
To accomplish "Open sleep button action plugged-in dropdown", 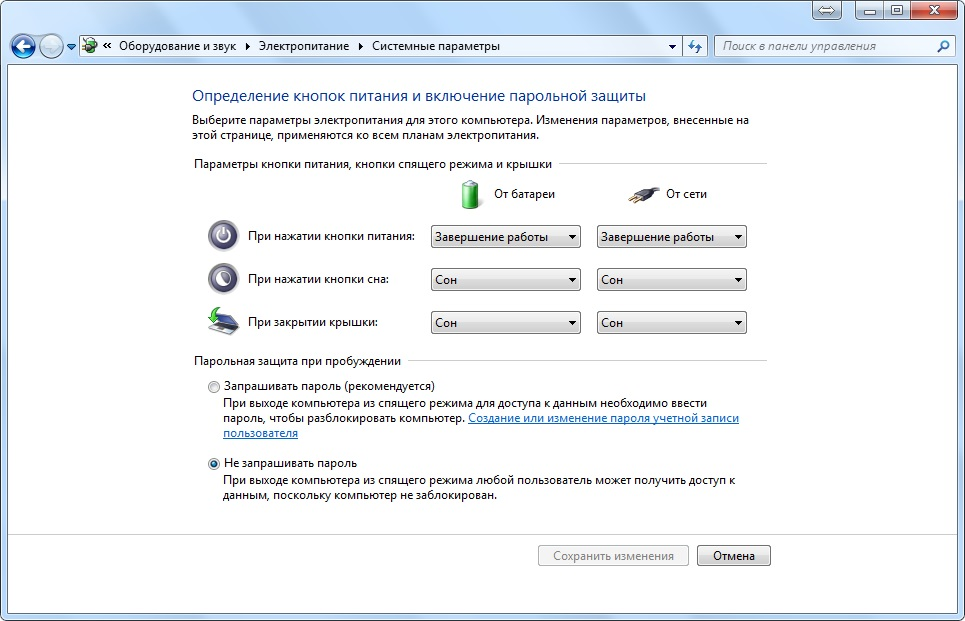I will click(x=671, y=280).
